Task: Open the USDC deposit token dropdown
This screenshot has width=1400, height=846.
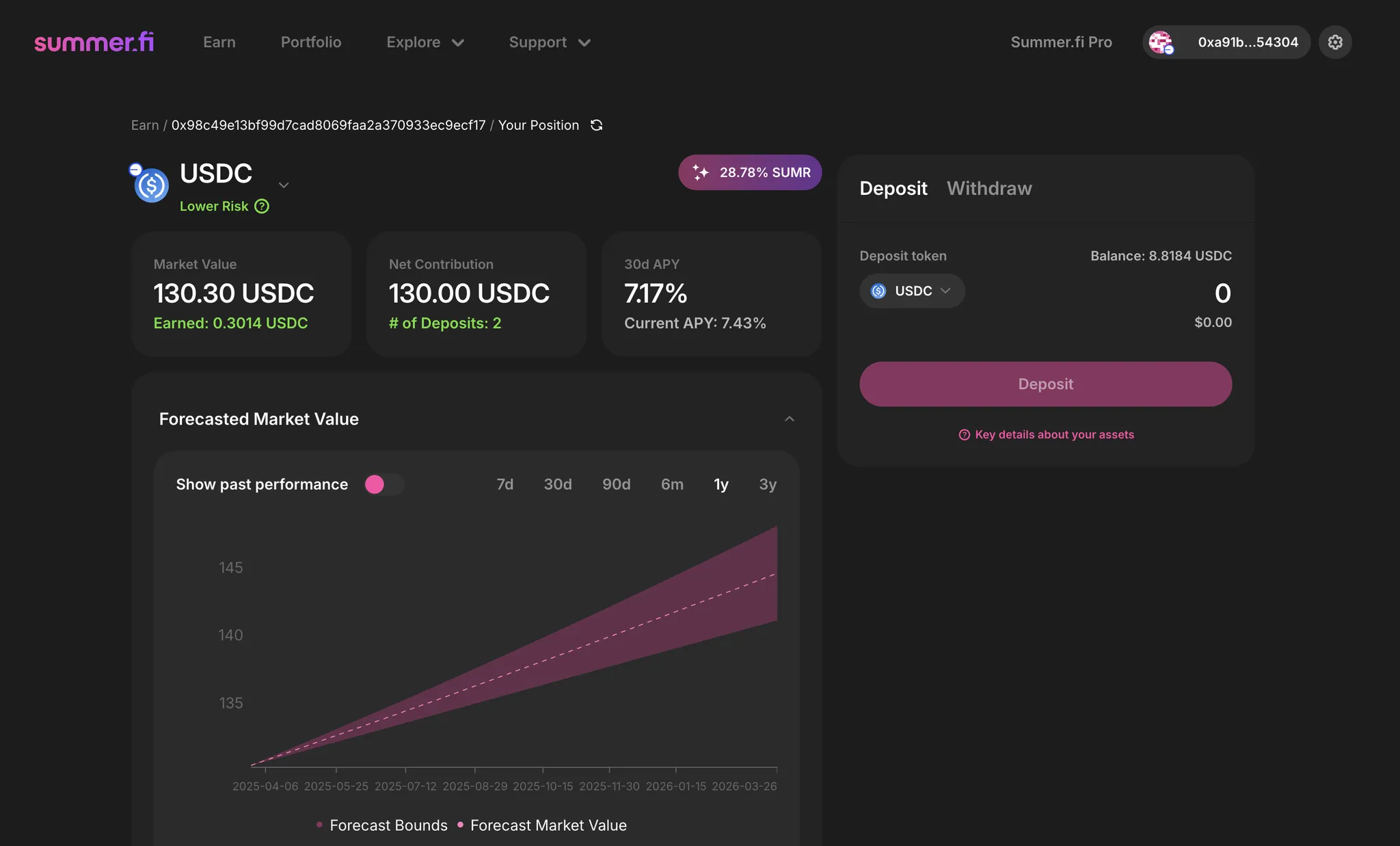Action: pyautogui.click(x=912, y=291)
